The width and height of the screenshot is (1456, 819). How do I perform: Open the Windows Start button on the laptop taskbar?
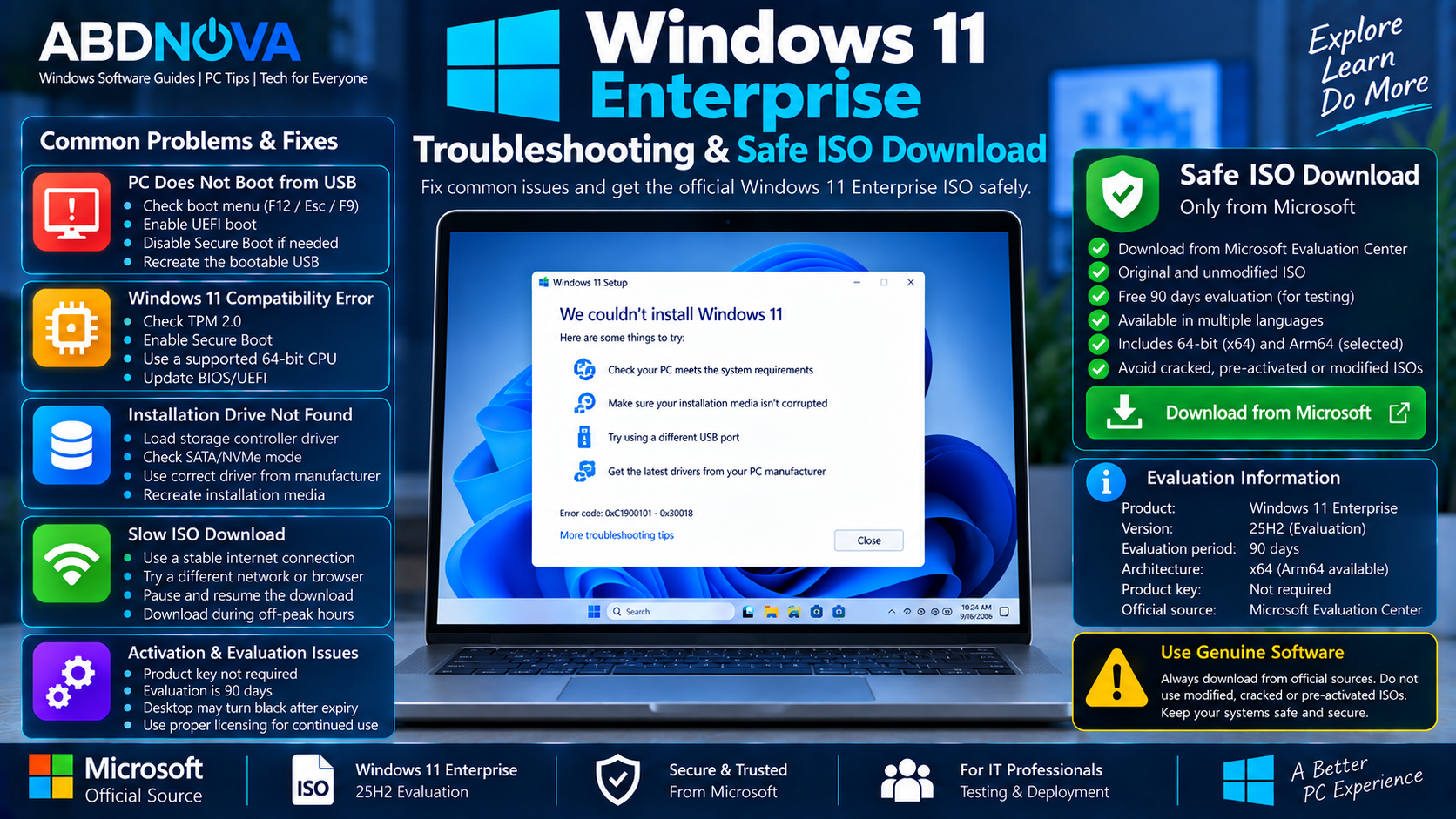click(594, 612)
